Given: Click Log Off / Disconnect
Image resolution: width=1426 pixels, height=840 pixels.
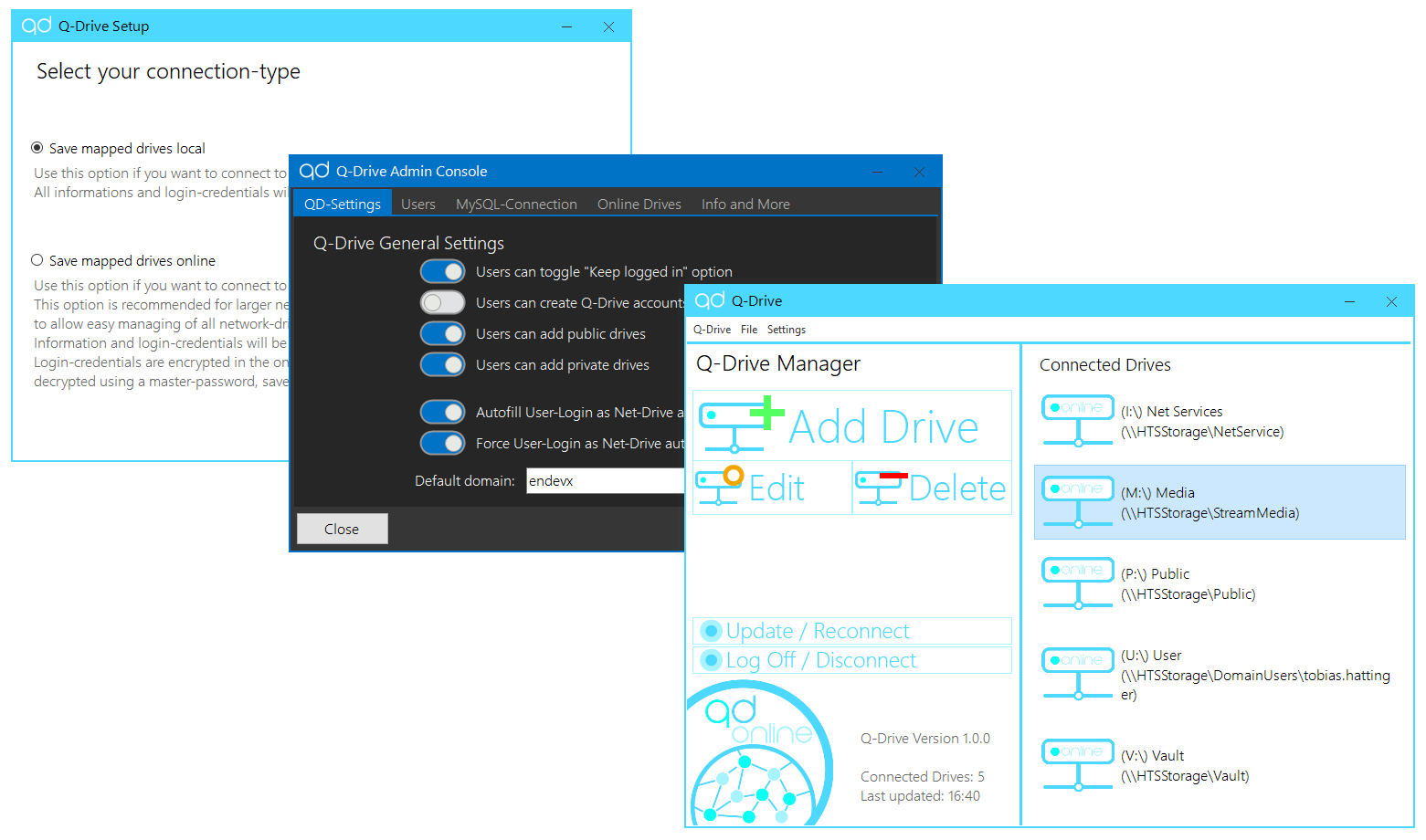Looking at the screenshot, I should tap(852, 660).
